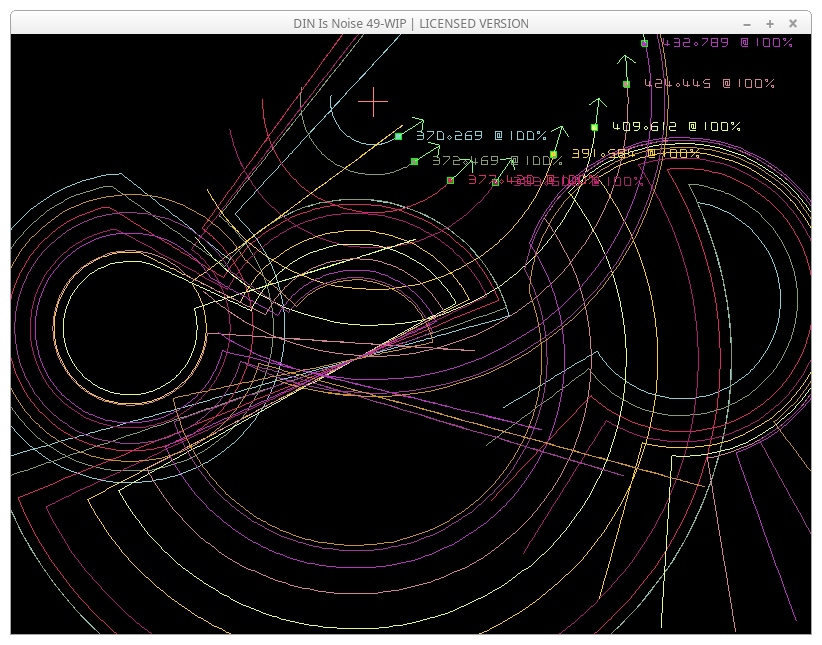Click the DIN Is Noise 49-WIP title bar
822x645 pixels.
[410, 24]
